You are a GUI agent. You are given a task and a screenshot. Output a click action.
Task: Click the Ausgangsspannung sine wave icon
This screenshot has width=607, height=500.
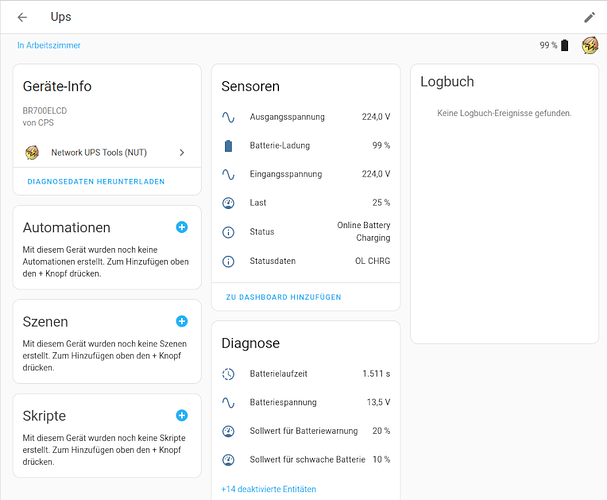pyautogui.click(x=228, y=117)
